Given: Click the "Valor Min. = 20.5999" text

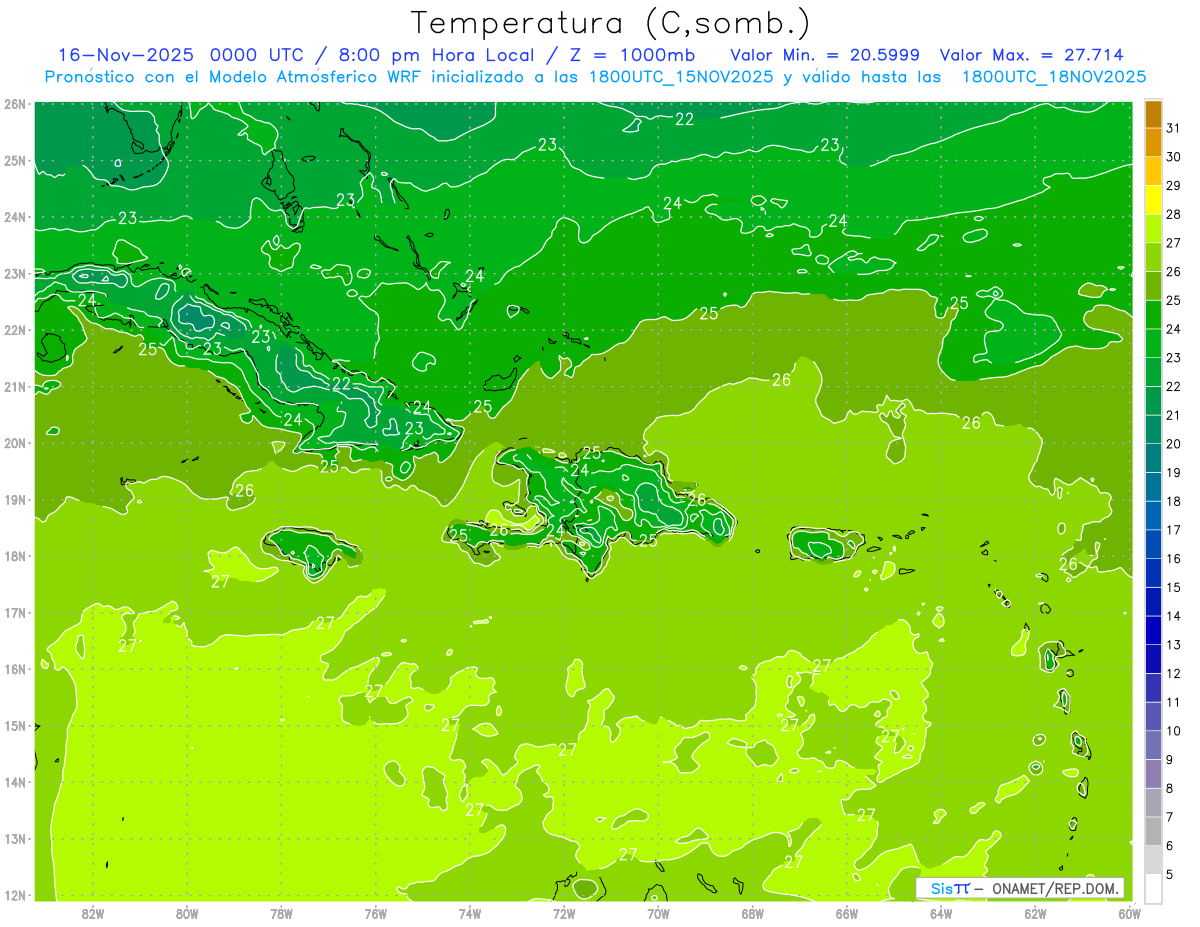Looking at the screenshot, I should pyautogui.click(x=825, y=55).
